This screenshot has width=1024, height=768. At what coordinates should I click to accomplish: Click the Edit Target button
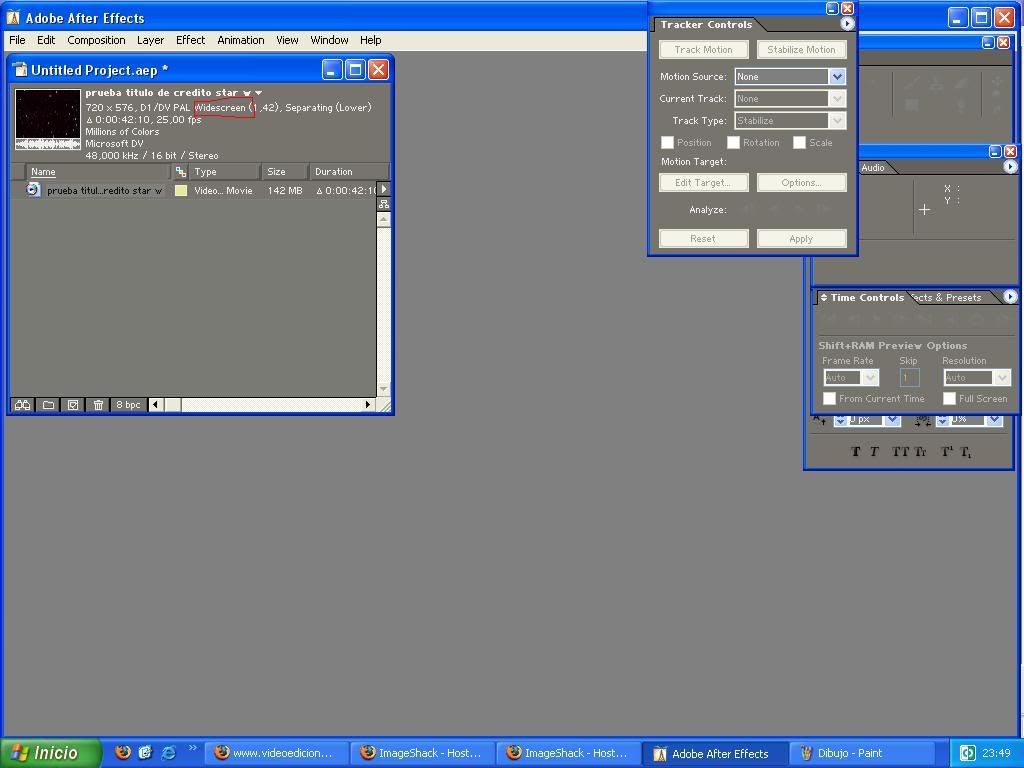703,183
